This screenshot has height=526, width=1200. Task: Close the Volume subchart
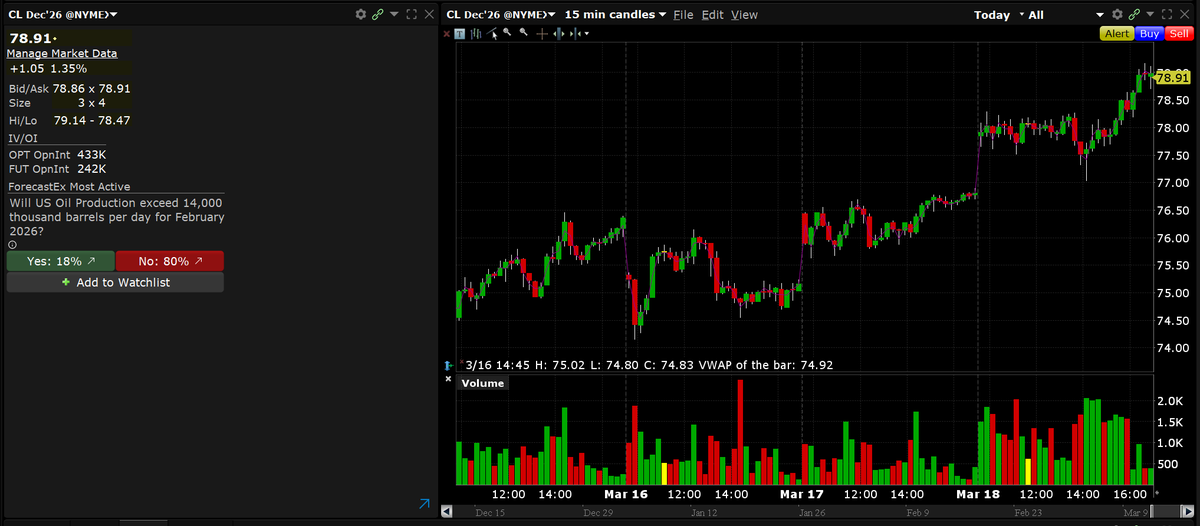coord(446,379)
